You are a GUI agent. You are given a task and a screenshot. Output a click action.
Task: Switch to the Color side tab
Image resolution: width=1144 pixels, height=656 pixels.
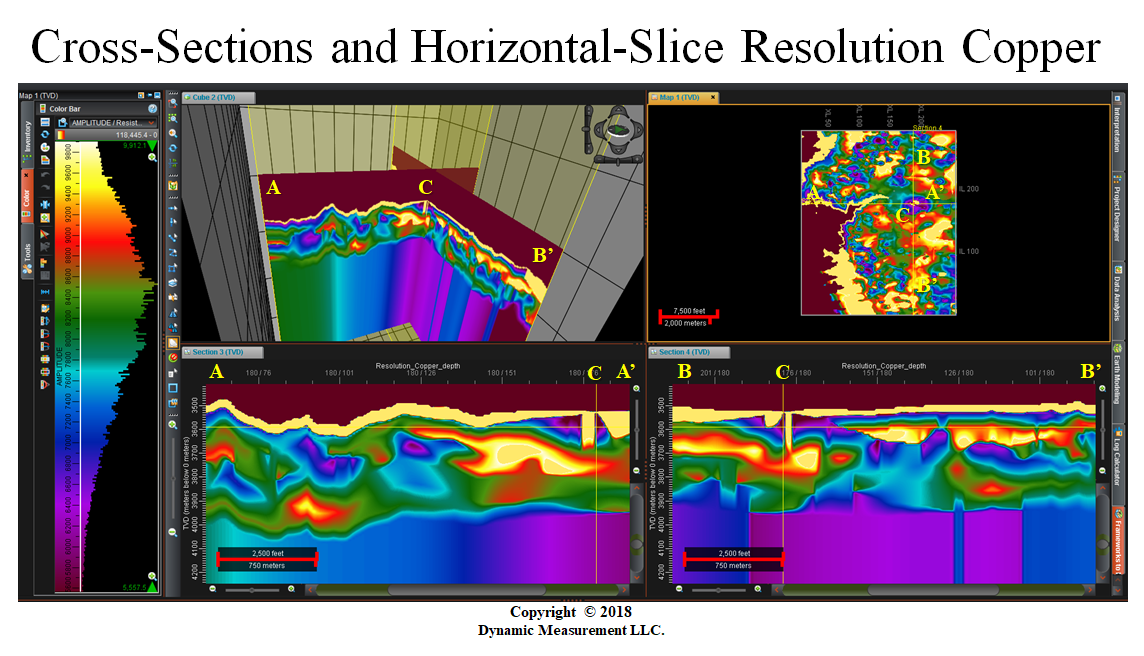coord(27,198)
